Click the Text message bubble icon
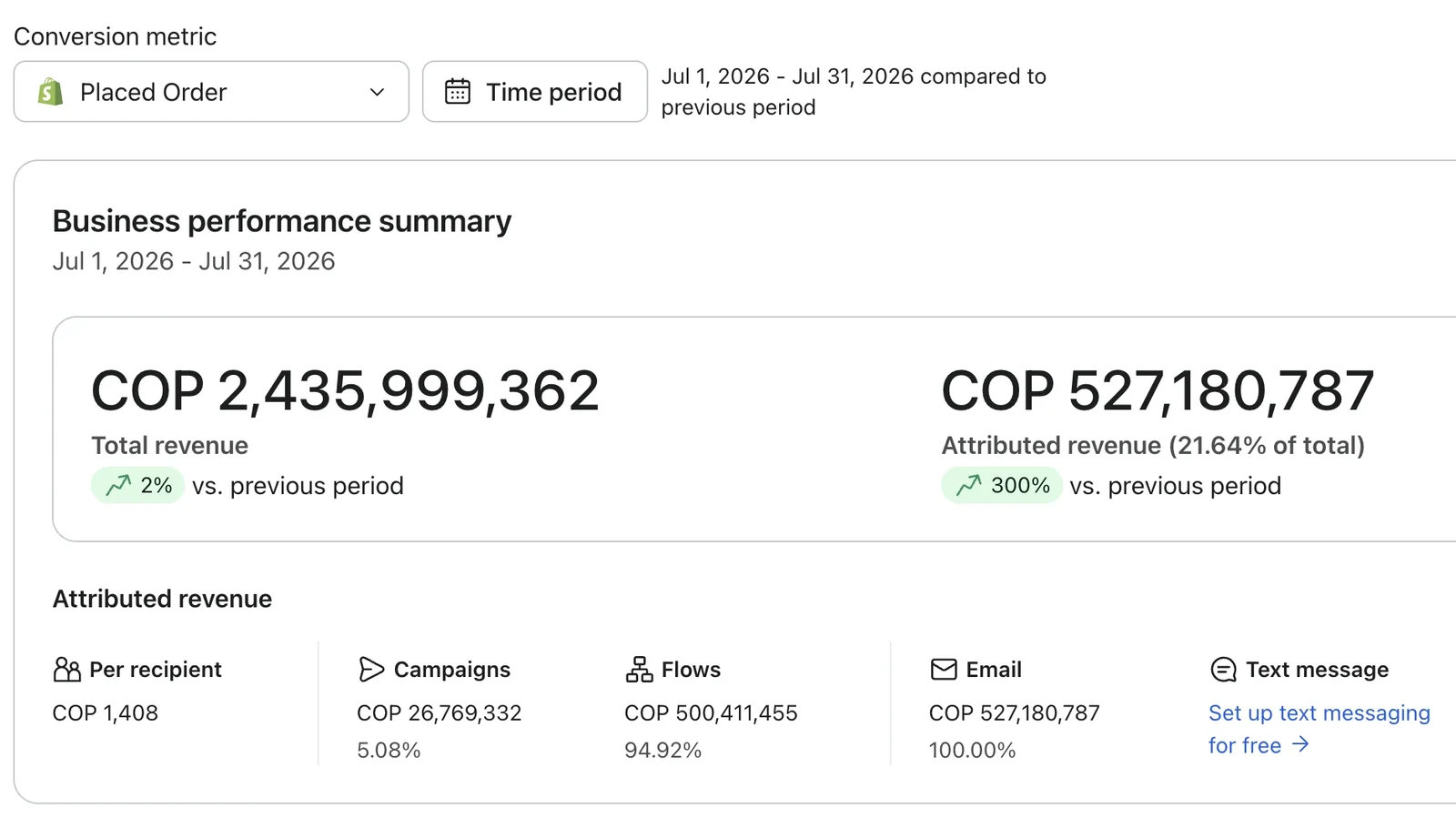 [1223, 670]
